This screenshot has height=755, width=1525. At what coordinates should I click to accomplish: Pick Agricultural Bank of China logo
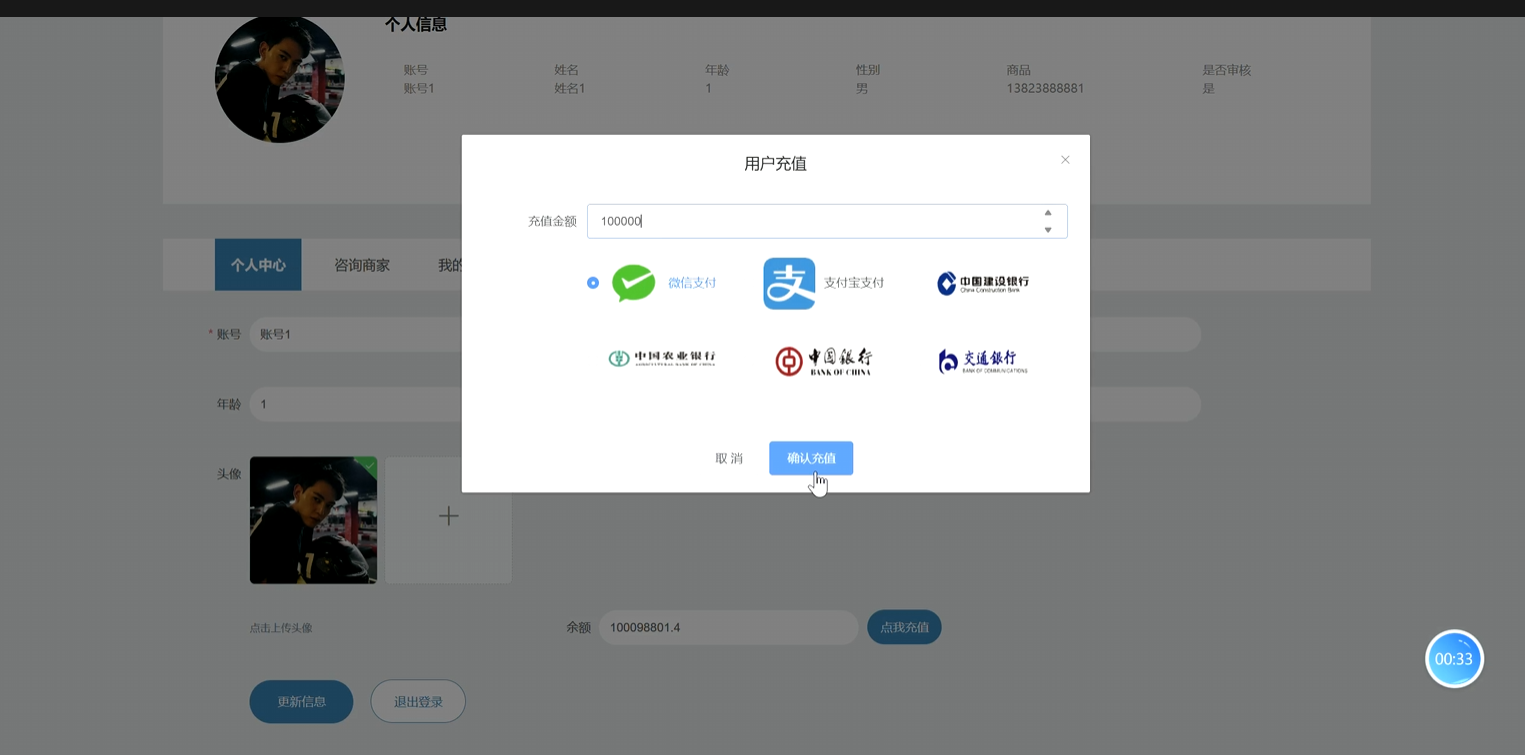tap(662, 358)
